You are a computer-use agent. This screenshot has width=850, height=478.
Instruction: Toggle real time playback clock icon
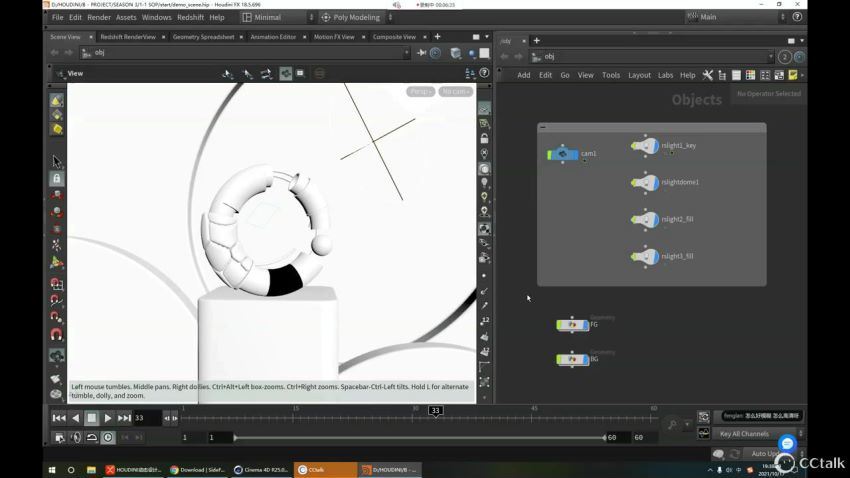(x=108, y=437)
